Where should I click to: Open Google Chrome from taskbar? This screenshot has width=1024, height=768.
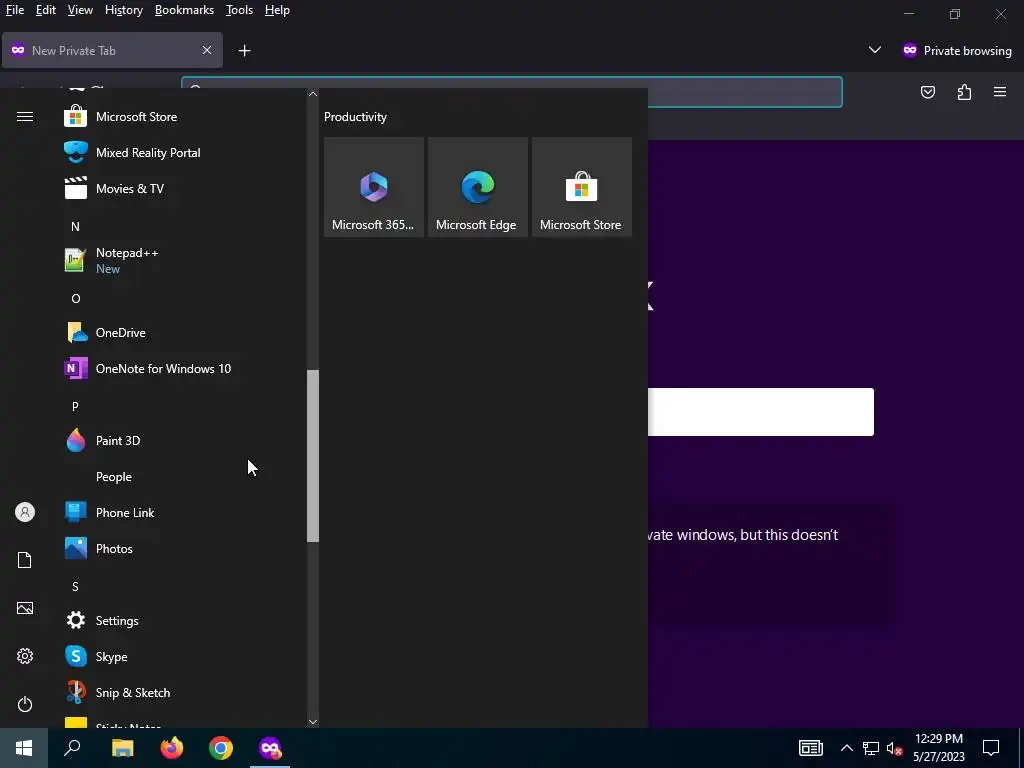click(221, 748)
